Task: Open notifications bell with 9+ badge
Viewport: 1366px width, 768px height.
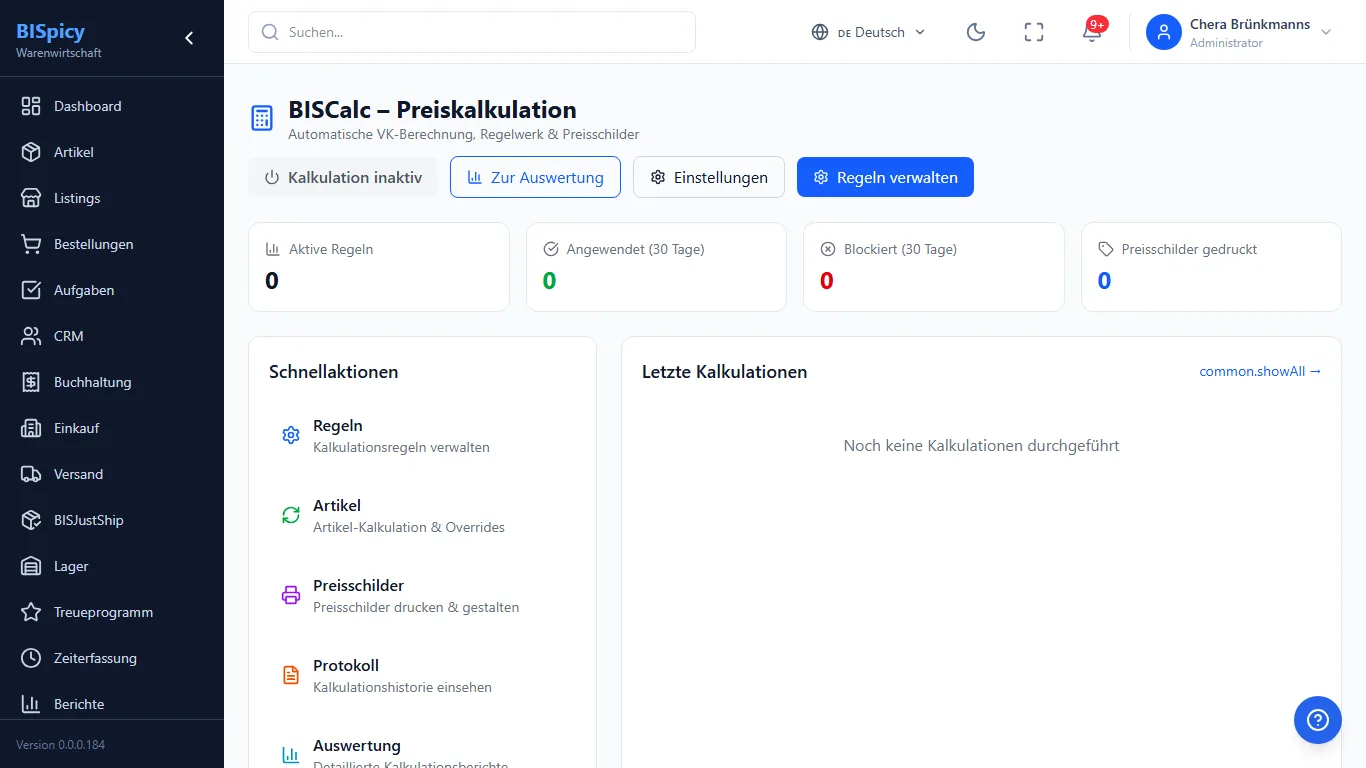Action: 1092,32
